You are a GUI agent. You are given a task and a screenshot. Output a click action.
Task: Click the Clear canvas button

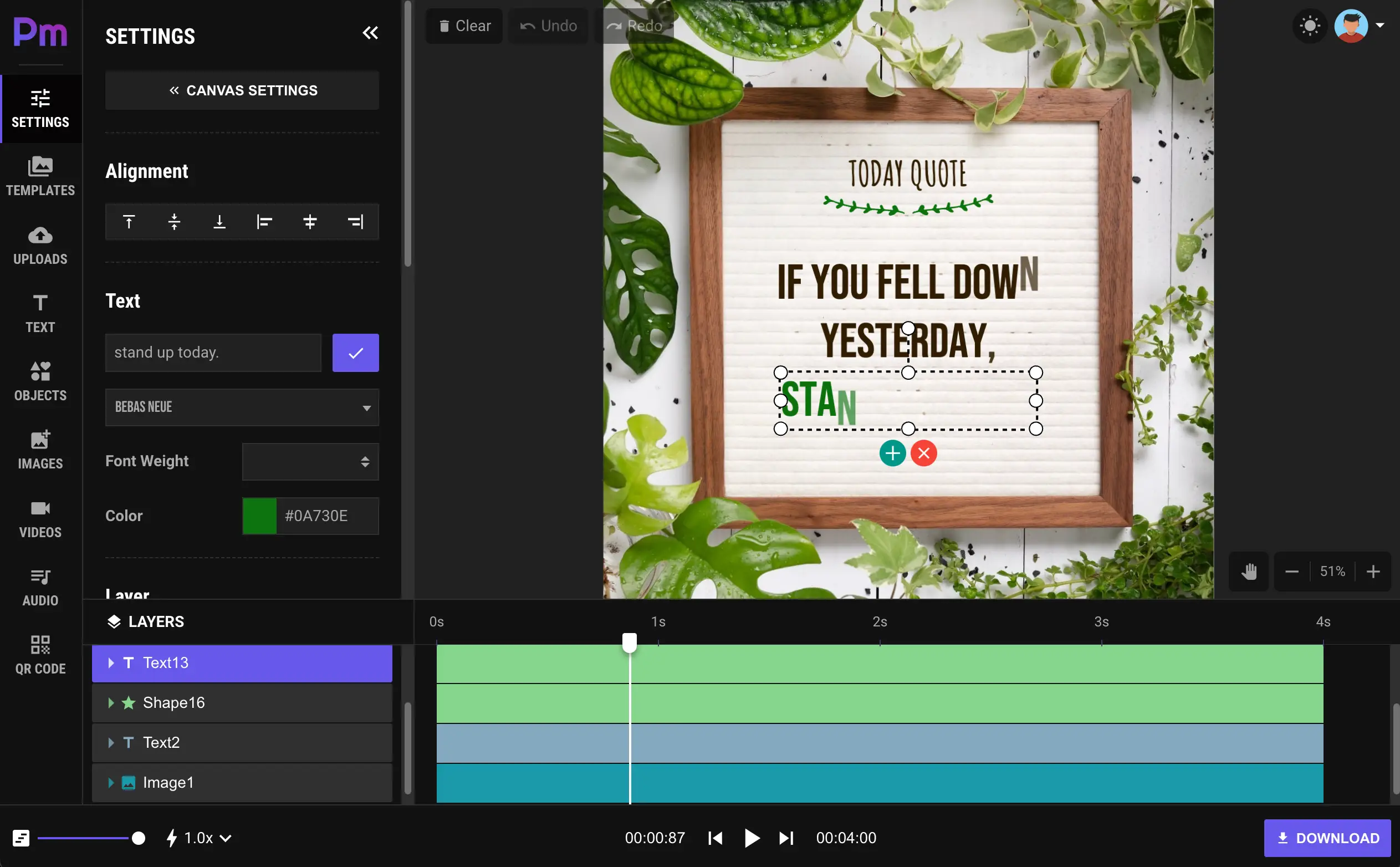(x=464, y=26)
